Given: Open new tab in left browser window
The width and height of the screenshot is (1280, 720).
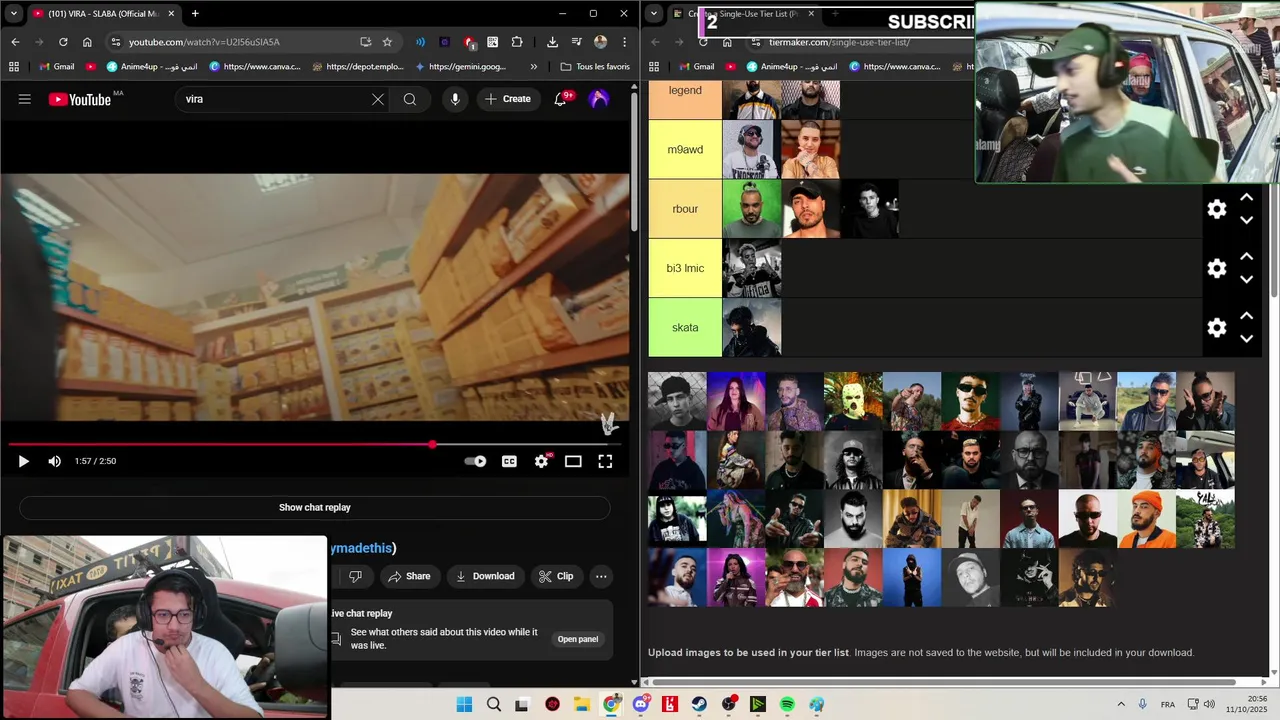Looking at the screenshot, I should [195, 14].
